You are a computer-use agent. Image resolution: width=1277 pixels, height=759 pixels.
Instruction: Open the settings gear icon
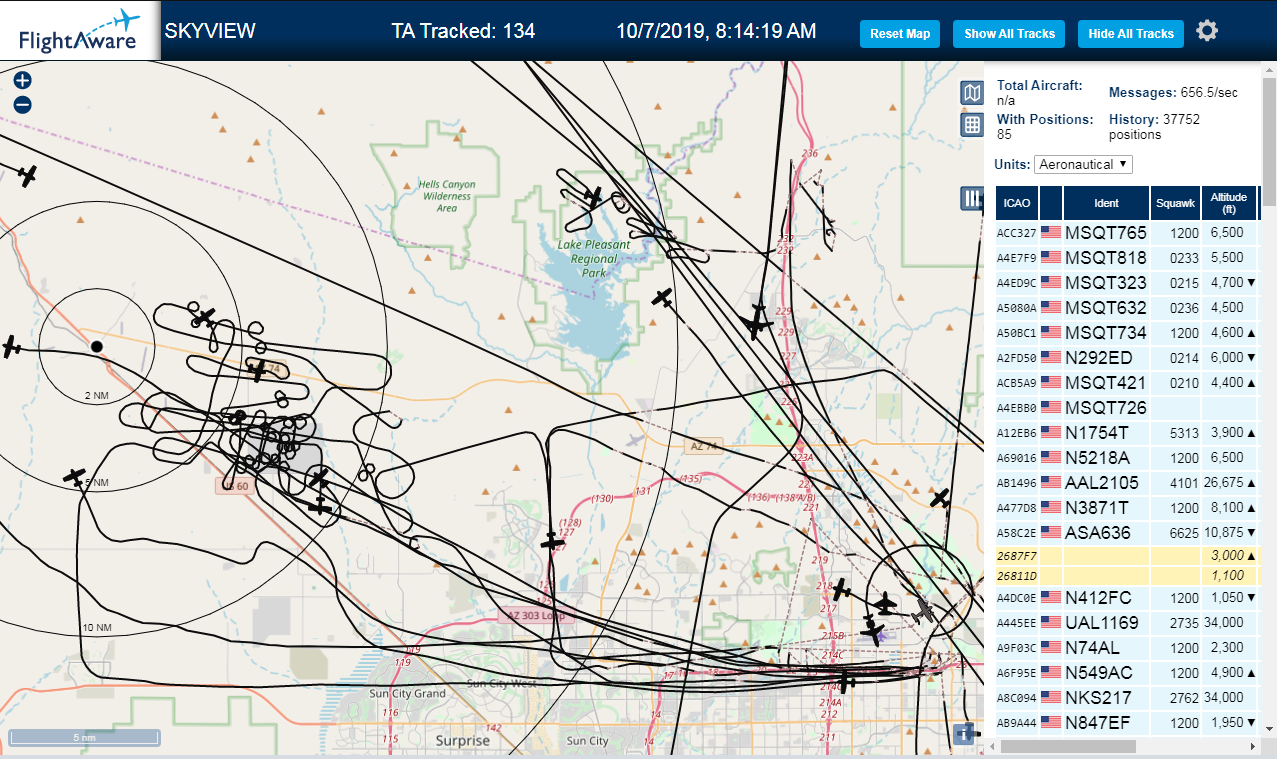pos(1207,31)
